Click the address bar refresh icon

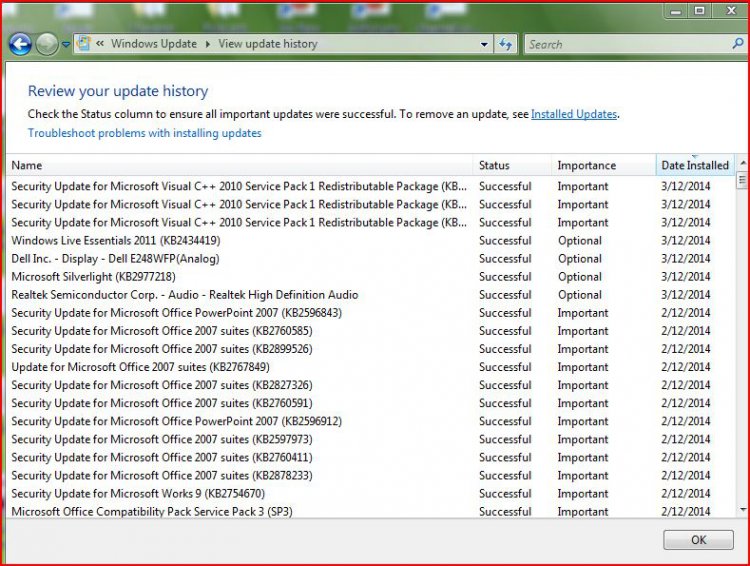pyautogui.click(x=506, y=44)
